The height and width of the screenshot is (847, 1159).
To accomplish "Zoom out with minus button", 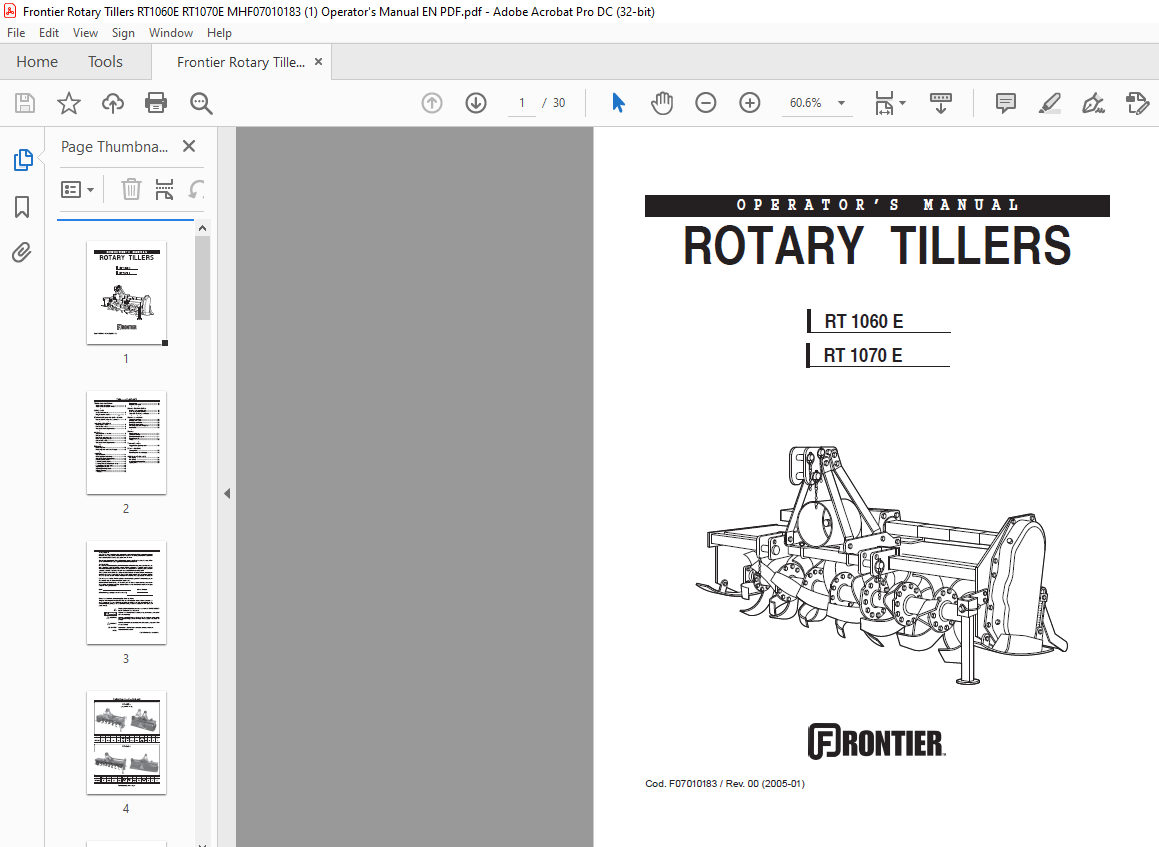I will (x=706, y=103).
